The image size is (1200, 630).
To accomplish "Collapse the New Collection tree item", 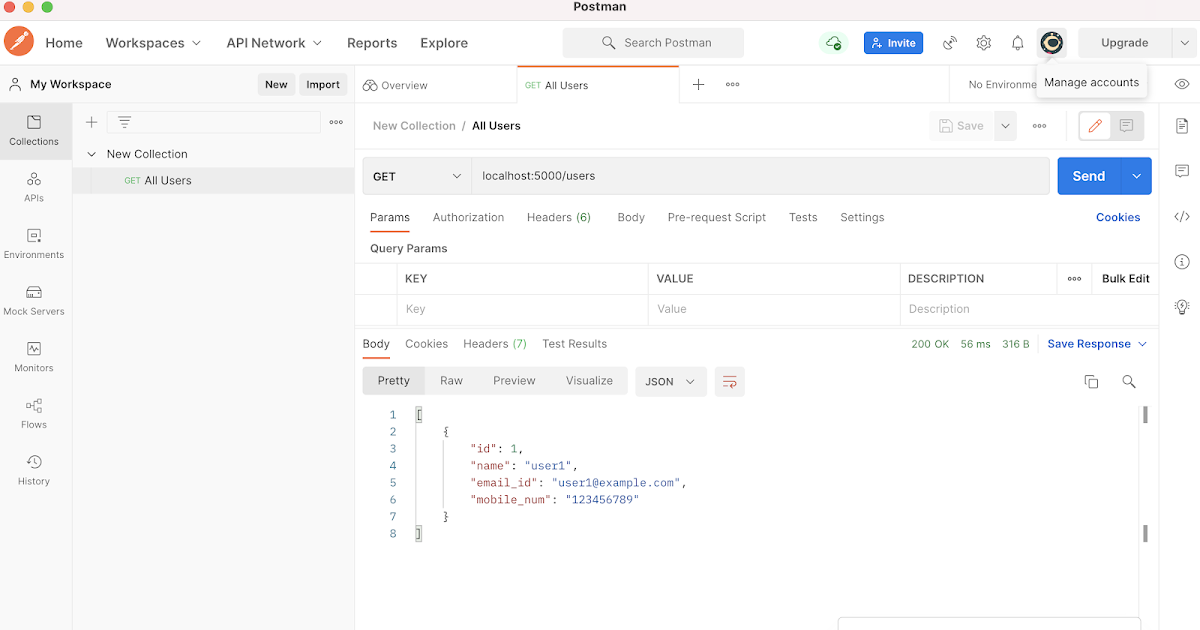I will (x=92, y=154).
